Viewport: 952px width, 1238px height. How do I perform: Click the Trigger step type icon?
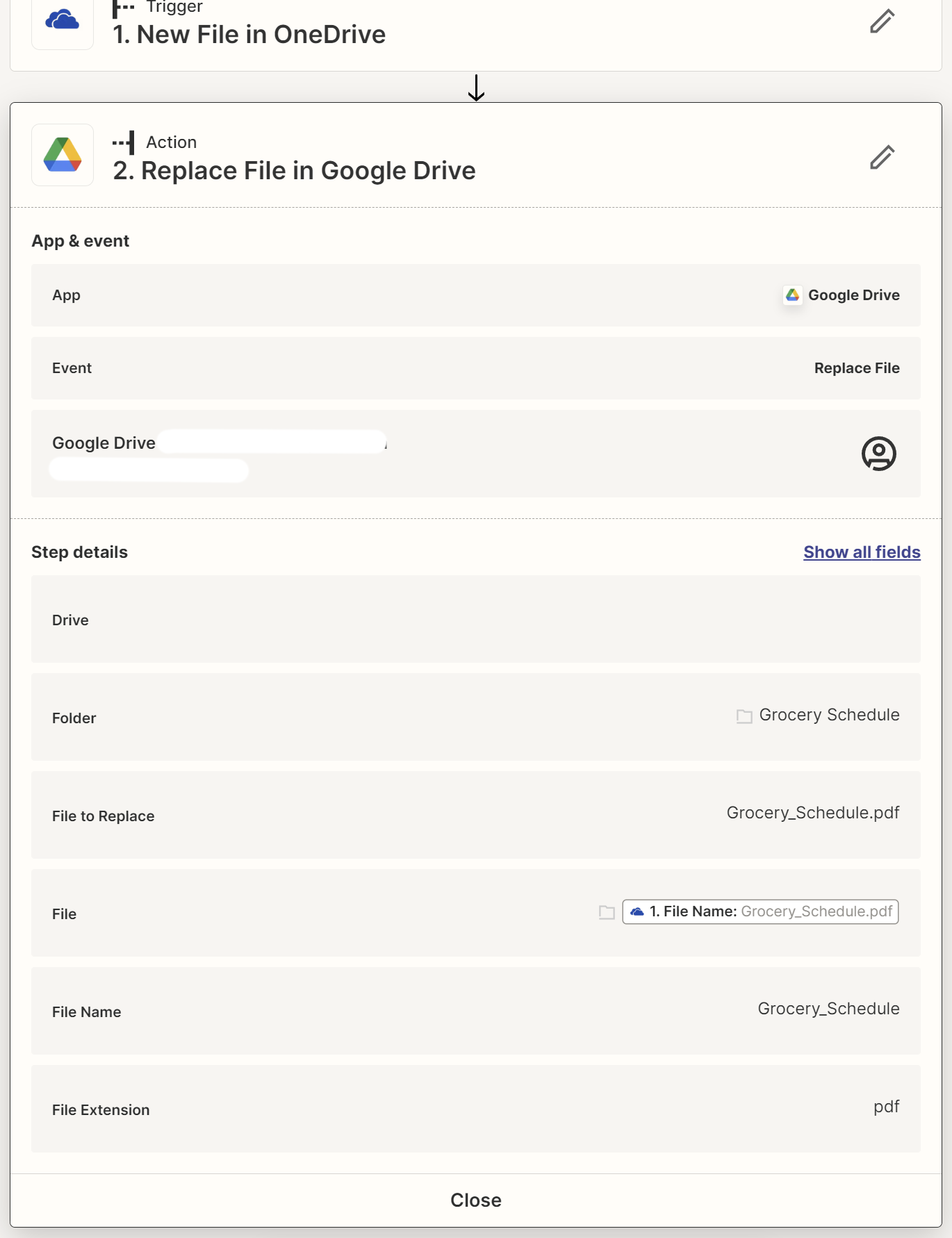(x=124, y=8)
